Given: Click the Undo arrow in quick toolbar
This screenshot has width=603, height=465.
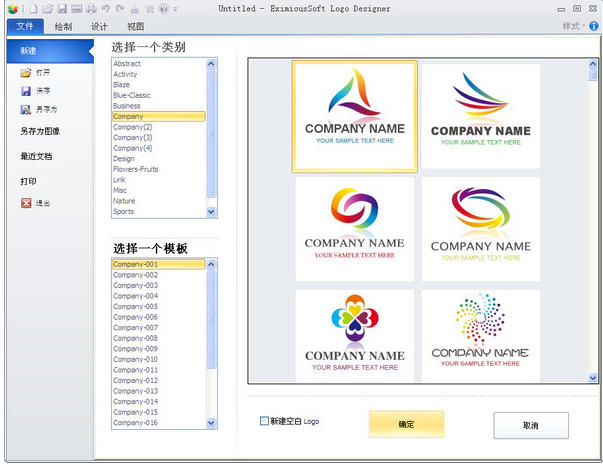Looking at the screenshot, I should (x=105, y=8).
